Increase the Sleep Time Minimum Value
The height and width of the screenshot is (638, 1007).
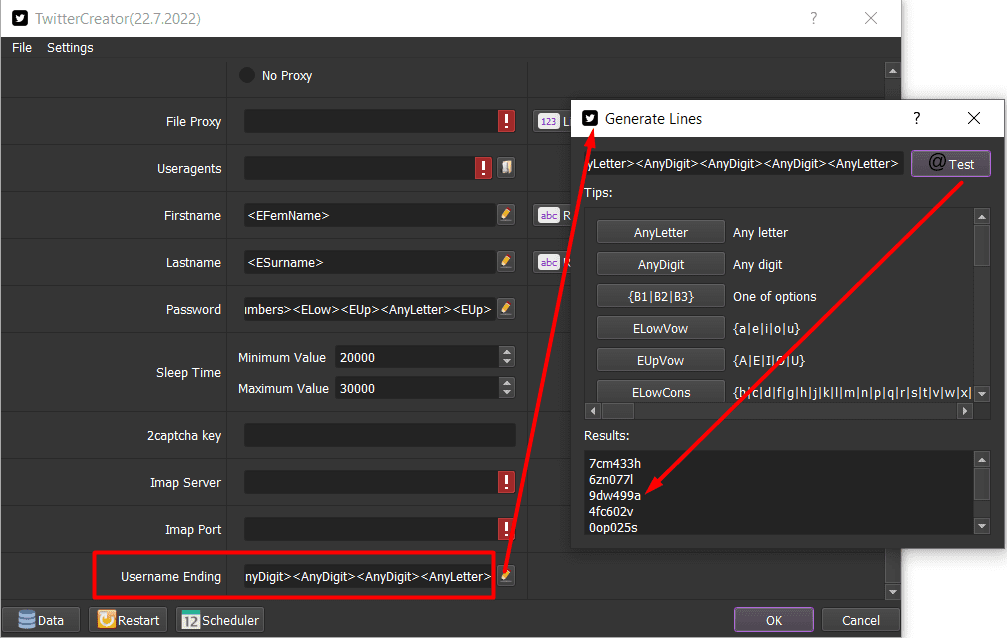pos(507,351)
